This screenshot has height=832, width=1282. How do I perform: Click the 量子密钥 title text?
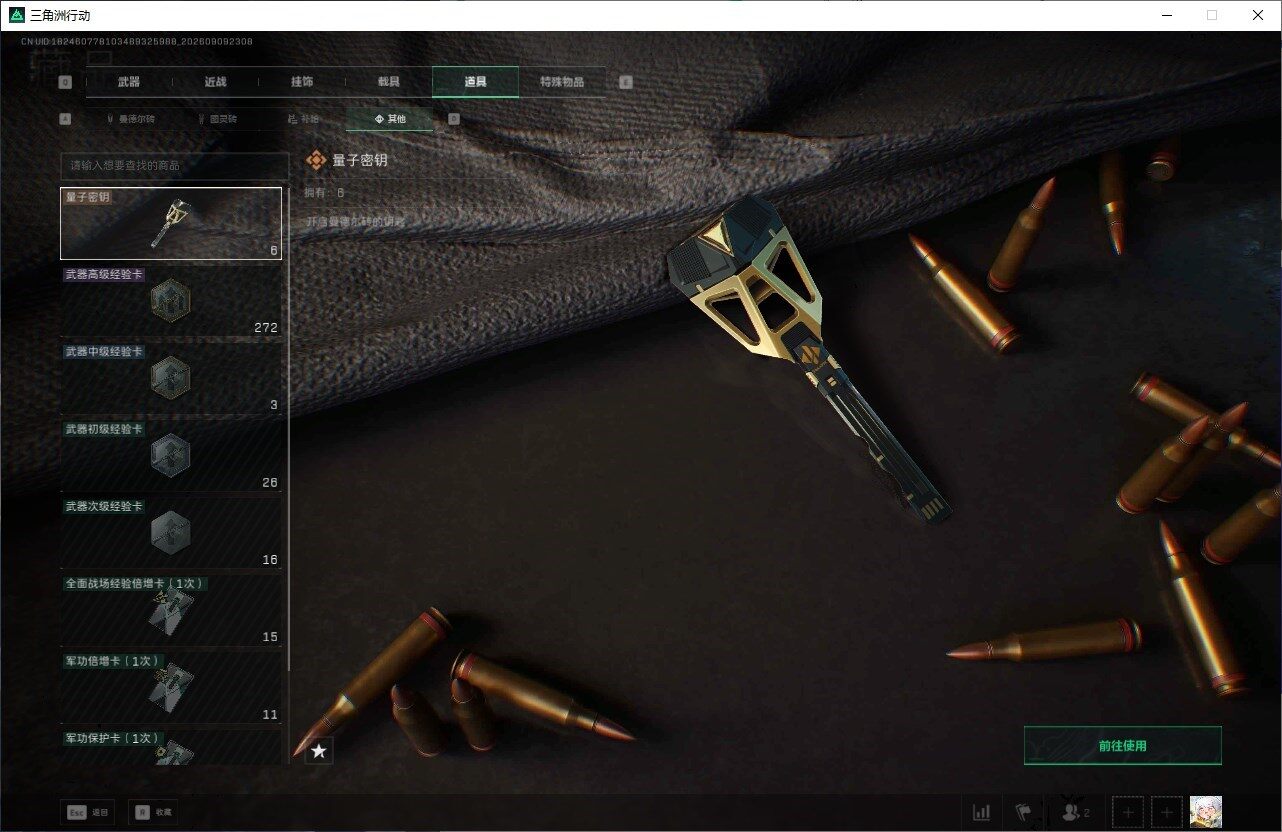[360, 160]
